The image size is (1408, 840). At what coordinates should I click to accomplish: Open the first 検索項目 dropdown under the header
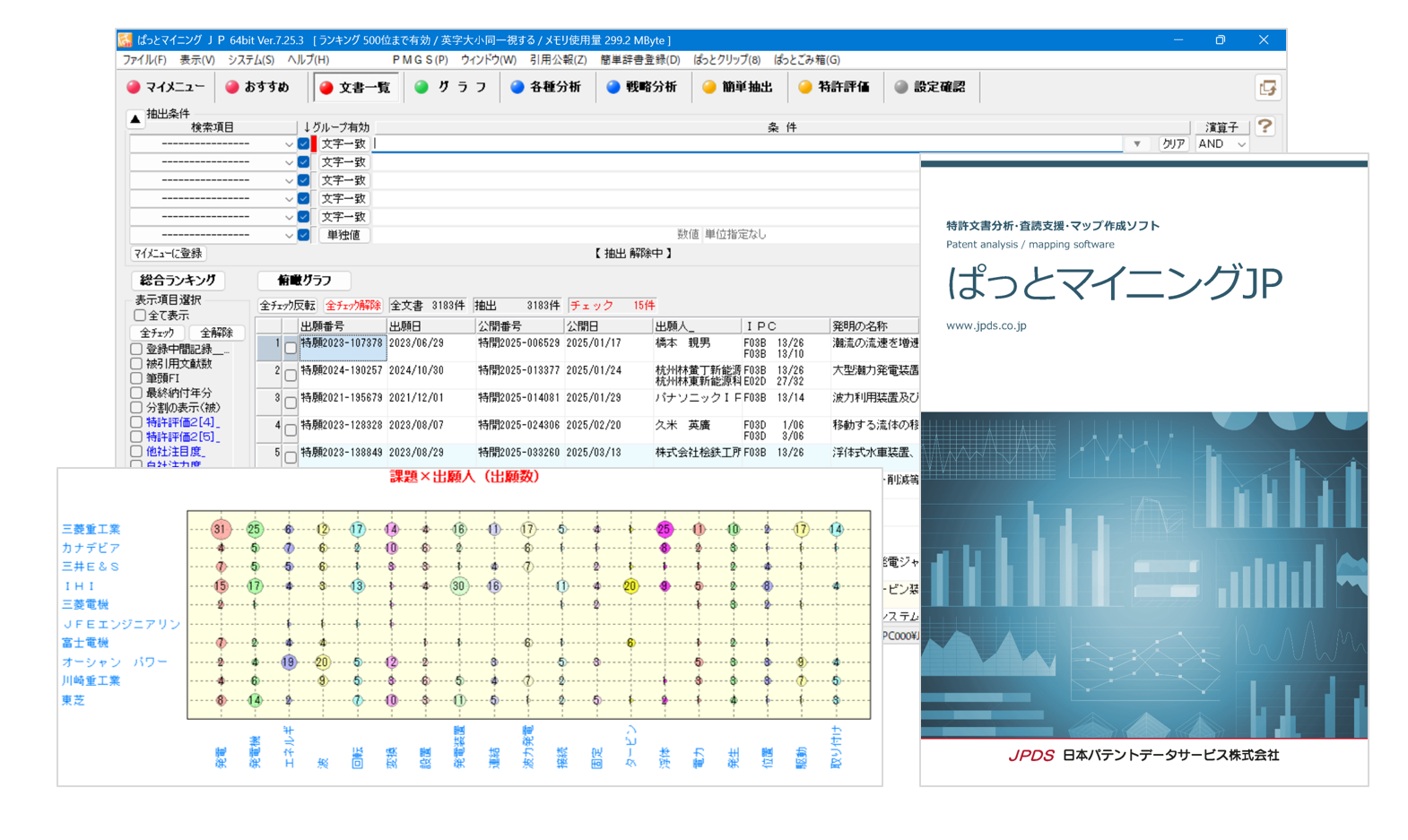213,144
